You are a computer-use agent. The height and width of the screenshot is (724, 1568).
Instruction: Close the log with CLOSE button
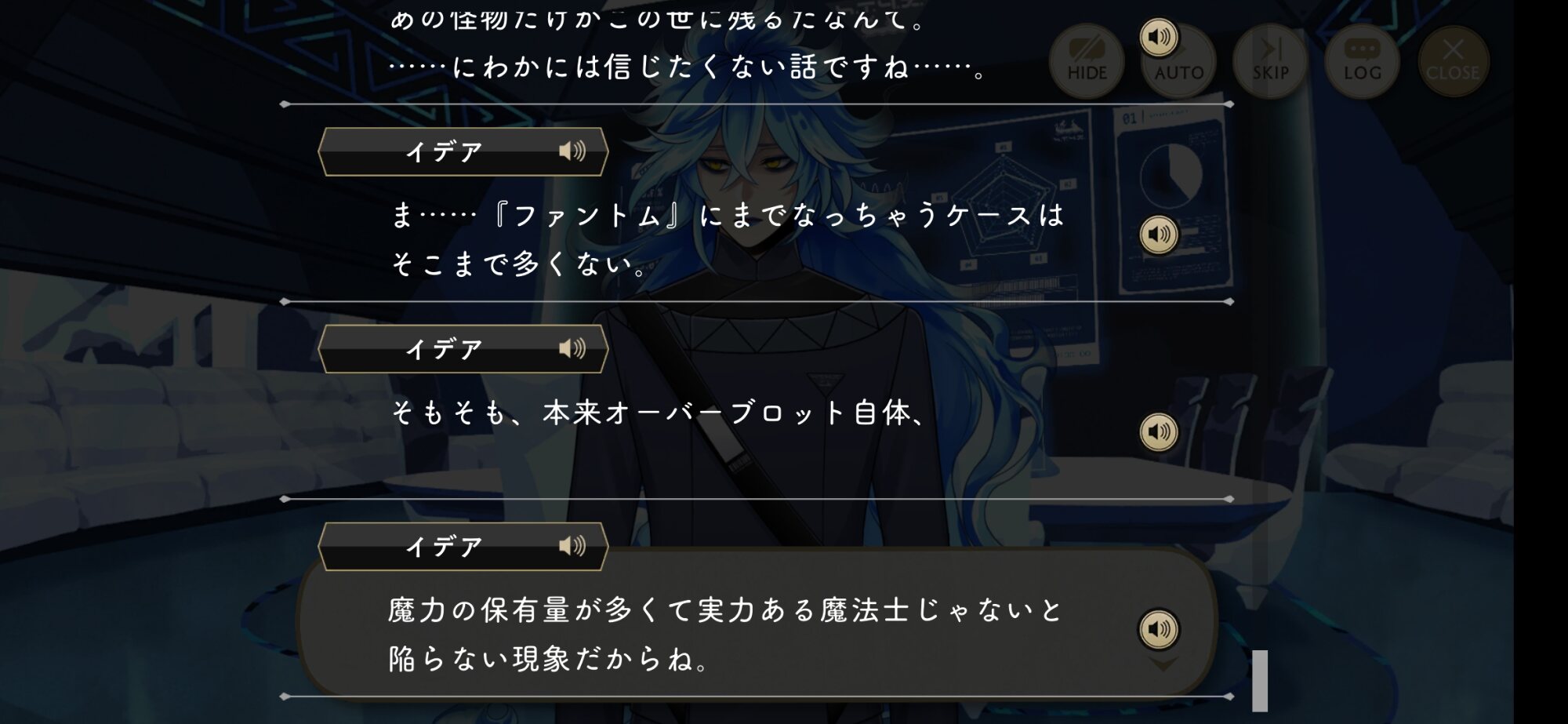click(x=1453, y=61)
